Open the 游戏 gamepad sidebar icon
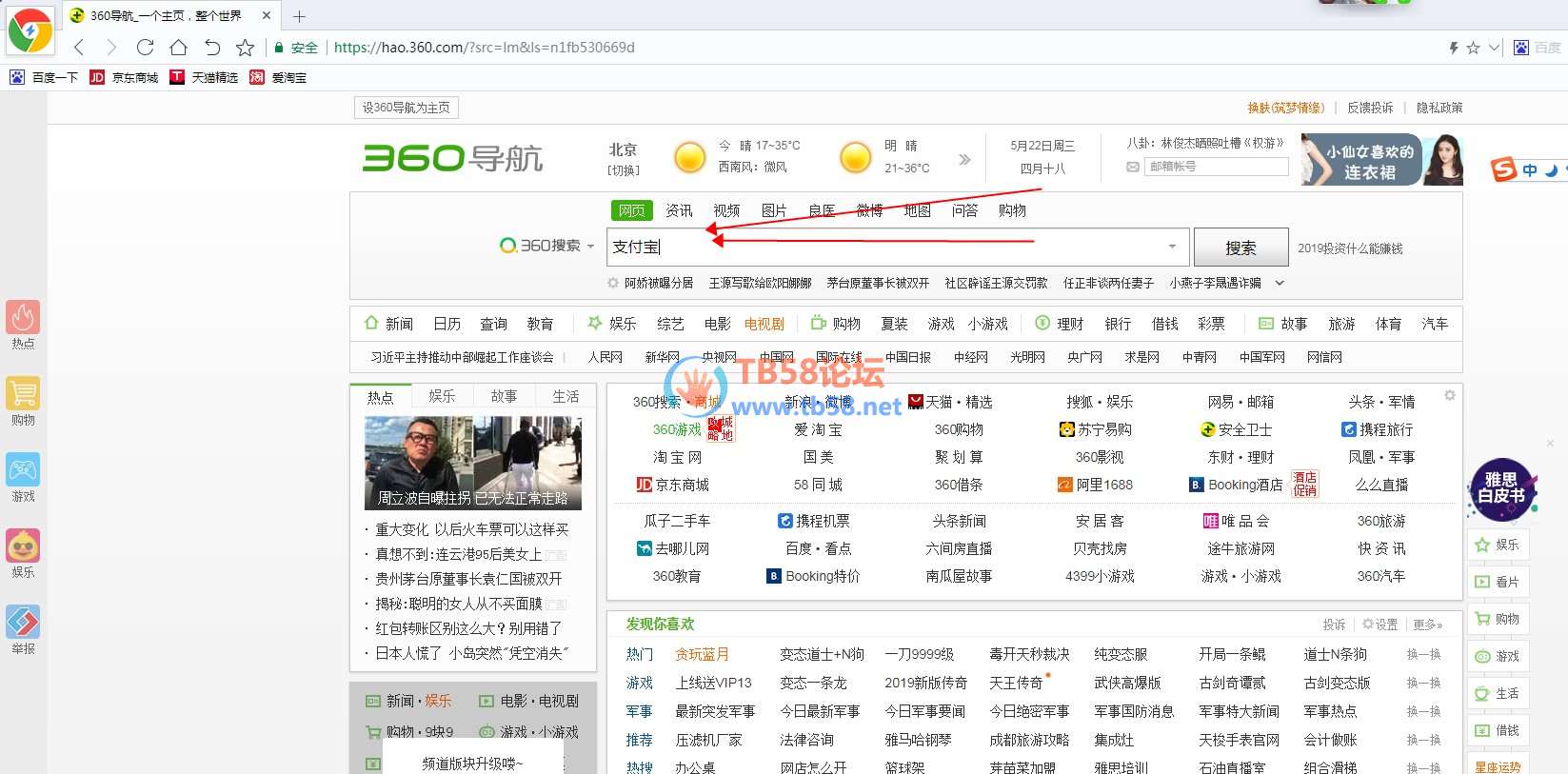This screenshot has height=774, width=1568. pos(23,470)
